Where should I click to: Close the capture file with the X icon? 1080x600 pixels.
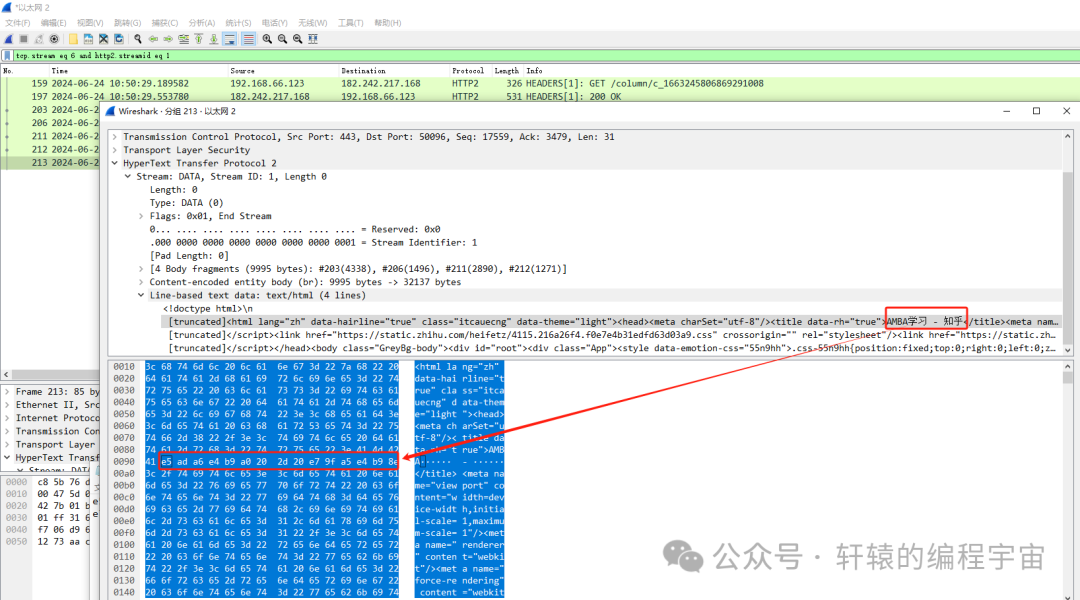pos(103,39)
